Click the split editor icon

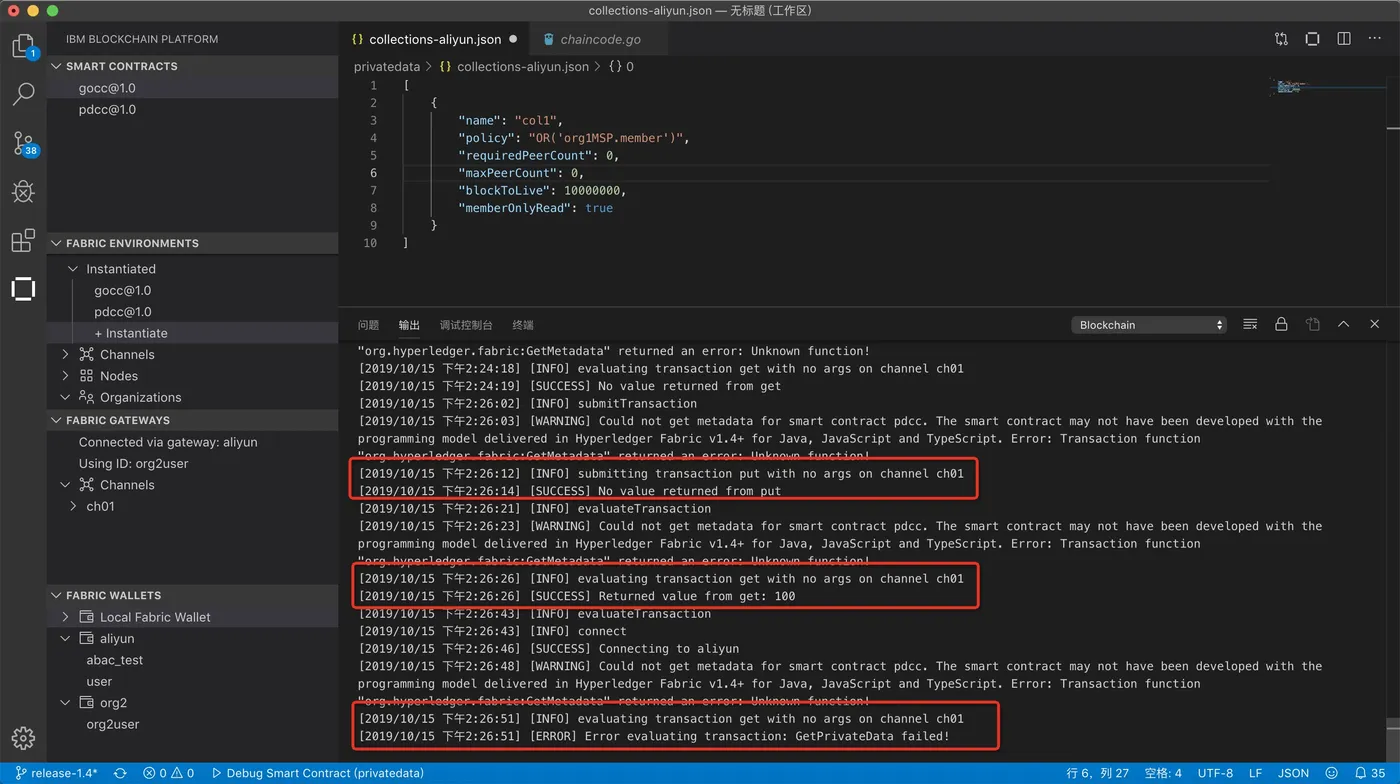click(1343, 39)
